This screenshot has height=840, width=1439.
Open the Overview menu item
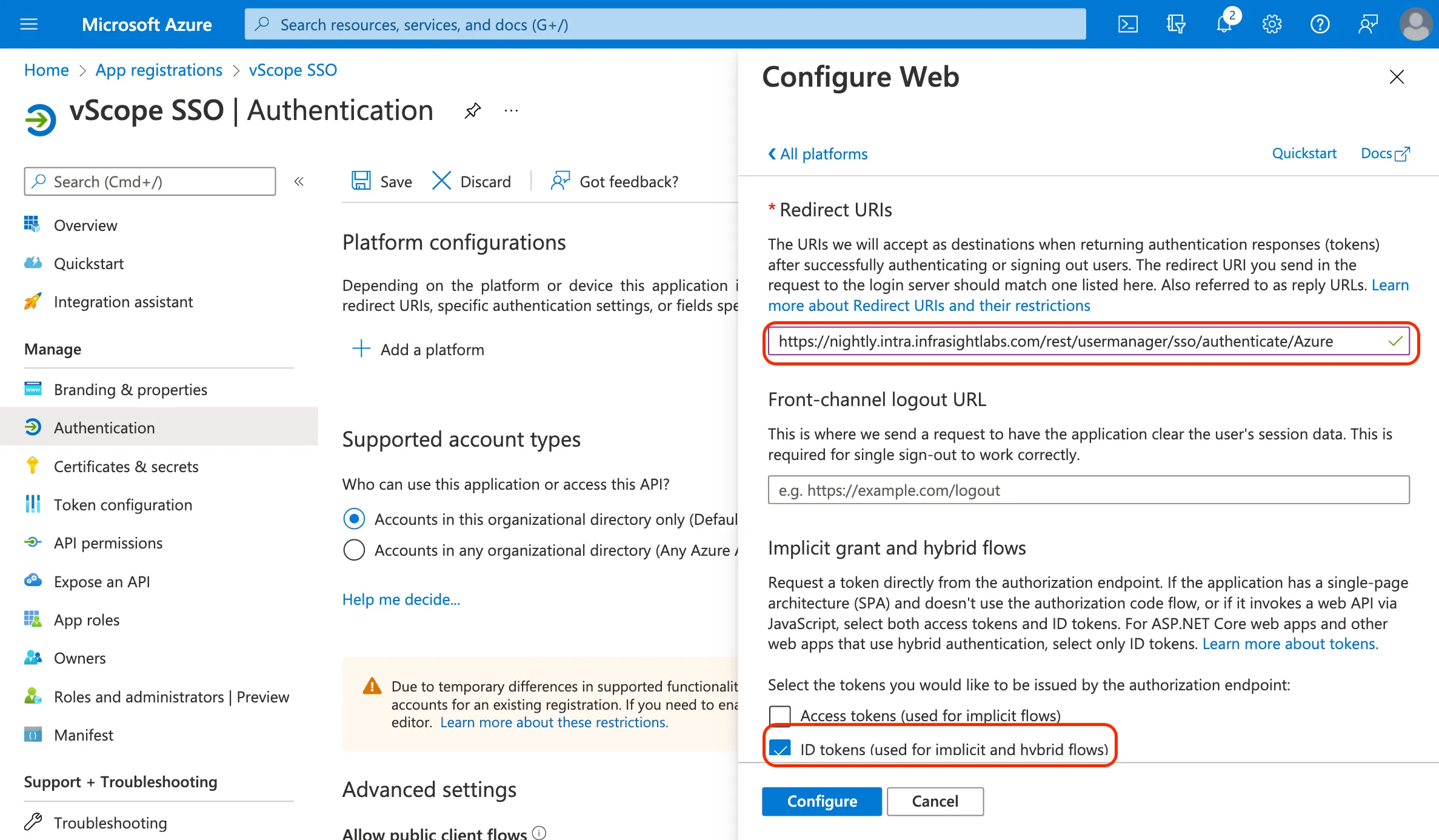point(85,225)
